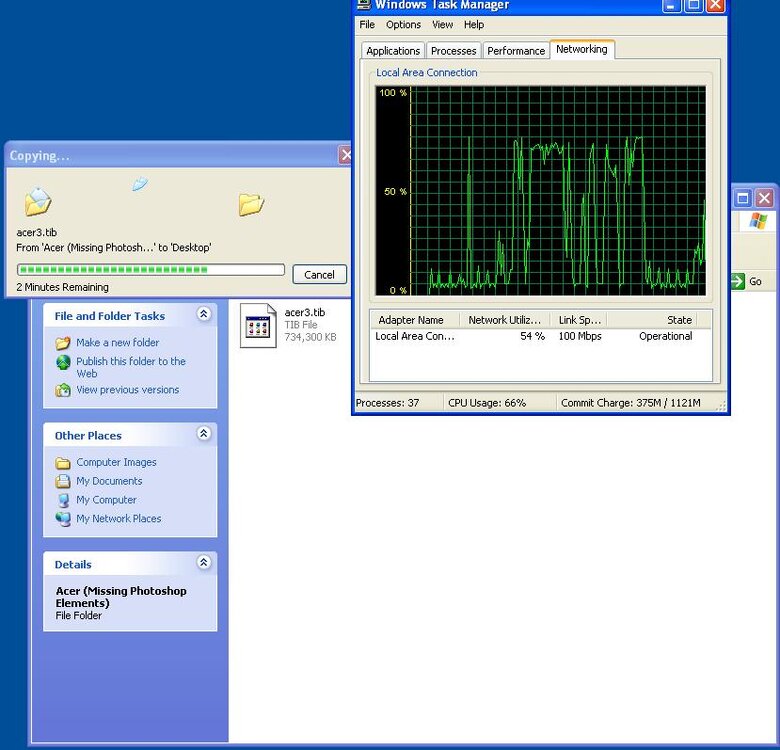Collapse the Other Places panel

(x=203, y=433)
